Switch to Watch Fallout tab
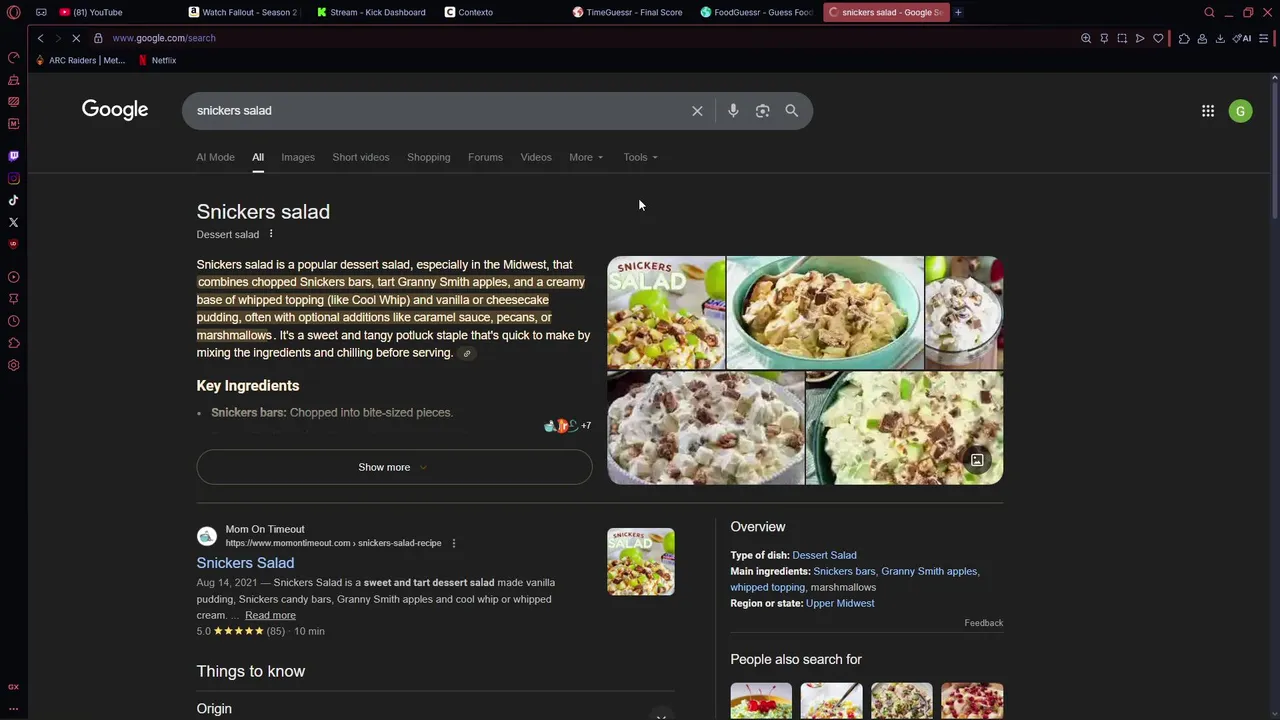Viewport: 1280px width, 720px height. point(242,12)
